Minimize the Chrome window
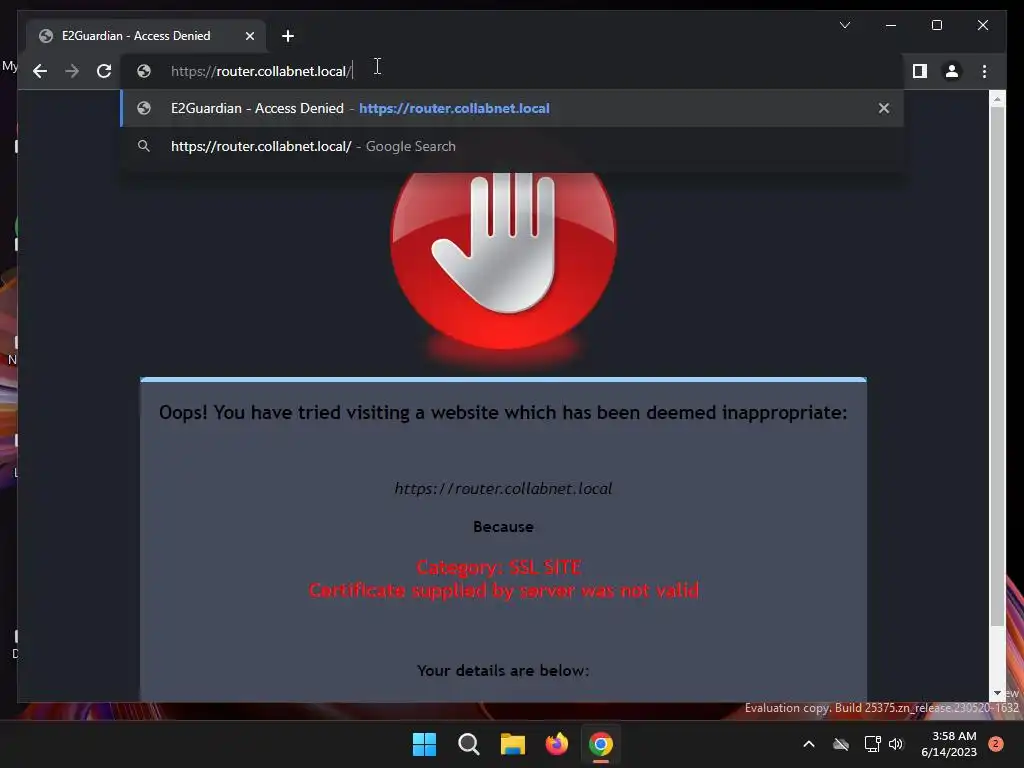This screenshot has width=1024, height=768. [891, 25]
